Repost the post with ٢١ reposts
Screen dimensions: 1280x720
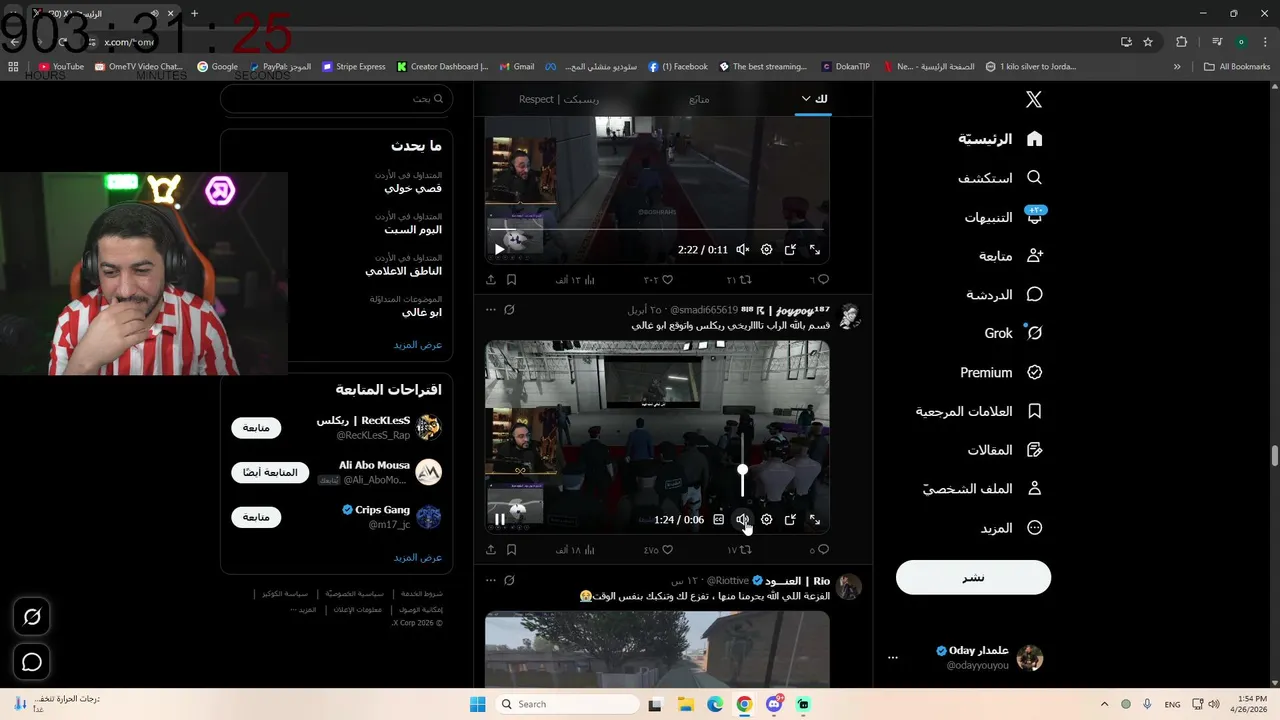coord(738,280)
